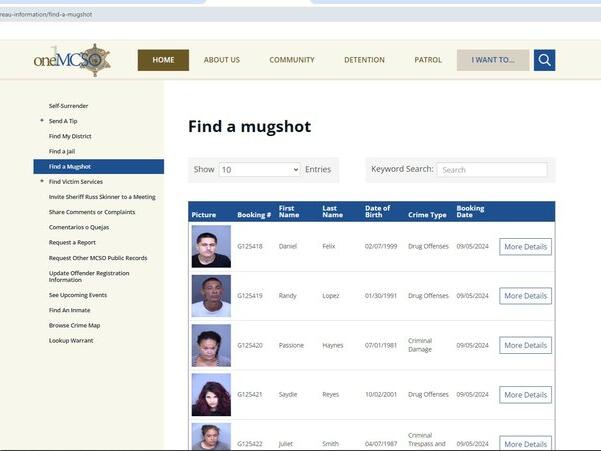Viewport: 601px width, 451px height.
Task: Click the first name Passione
Action: click(291, 345)
